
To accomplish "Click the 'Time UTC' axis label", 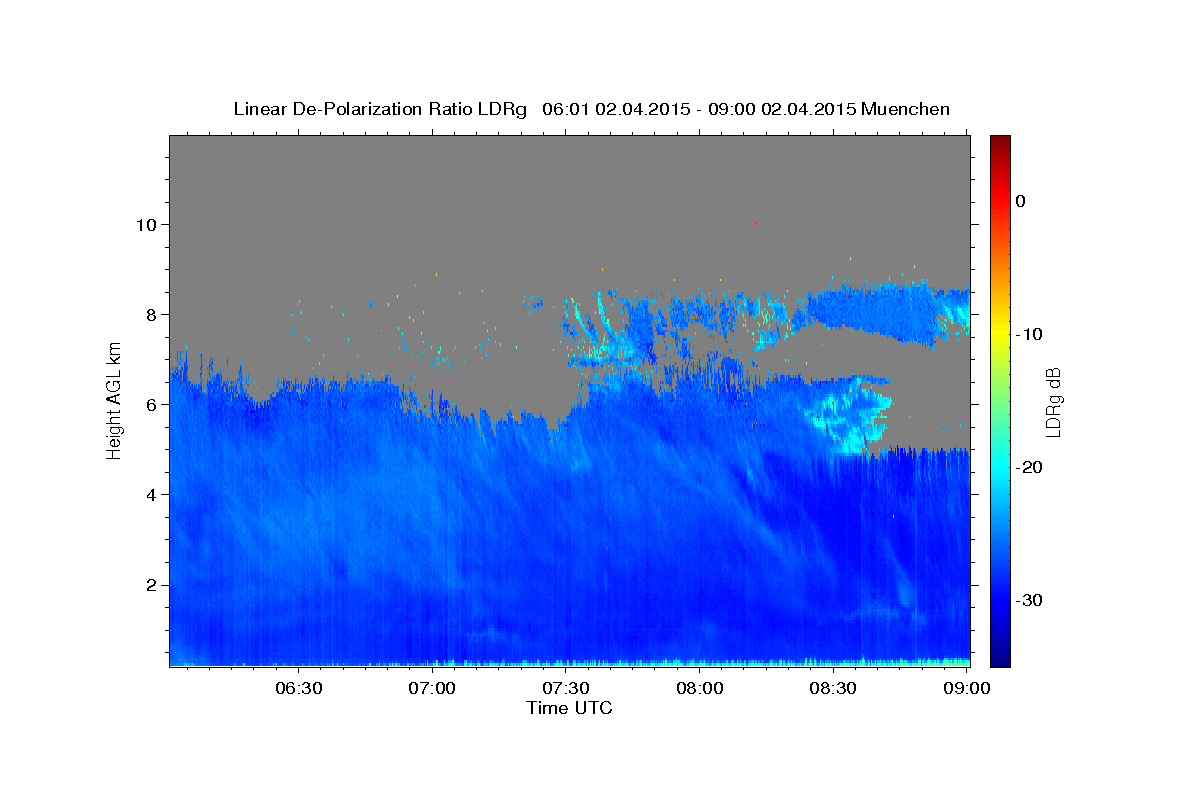I will coord(569,708).
